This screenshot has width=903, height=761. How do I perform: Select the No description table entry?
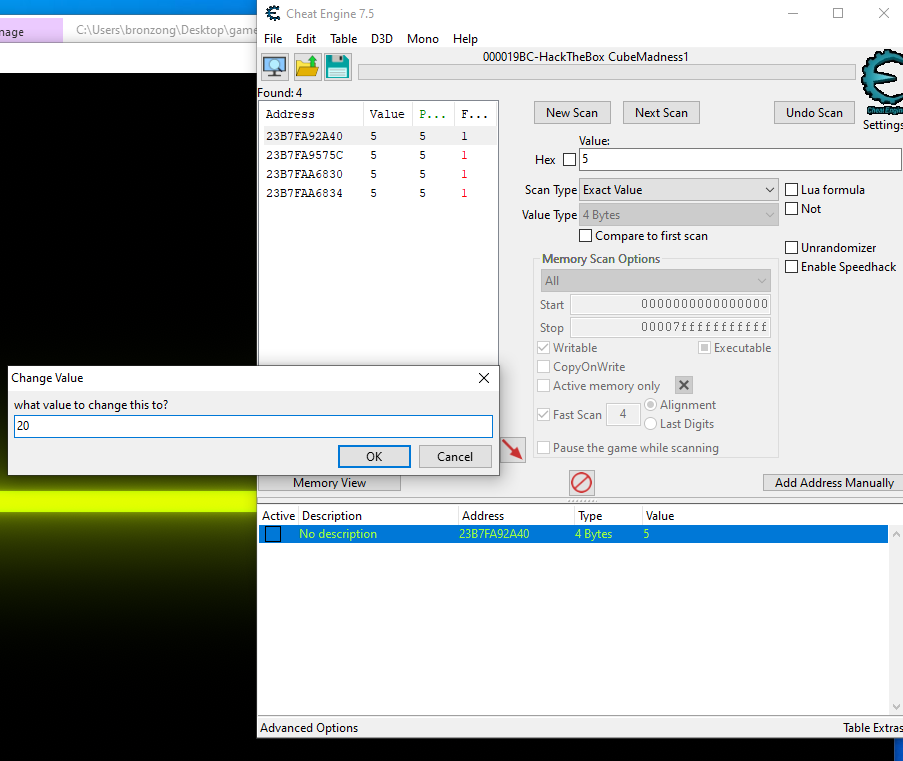coord(573,534)
